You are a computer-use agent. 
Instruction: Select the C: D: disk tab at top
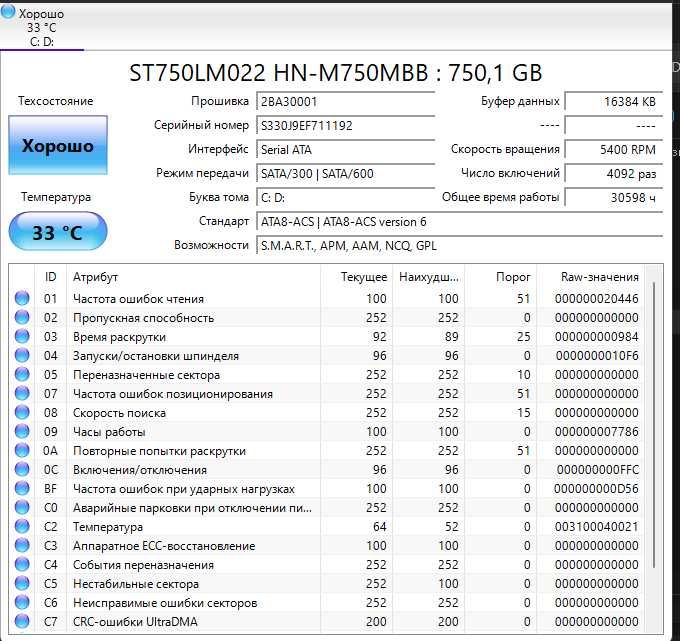coord(42,26)
